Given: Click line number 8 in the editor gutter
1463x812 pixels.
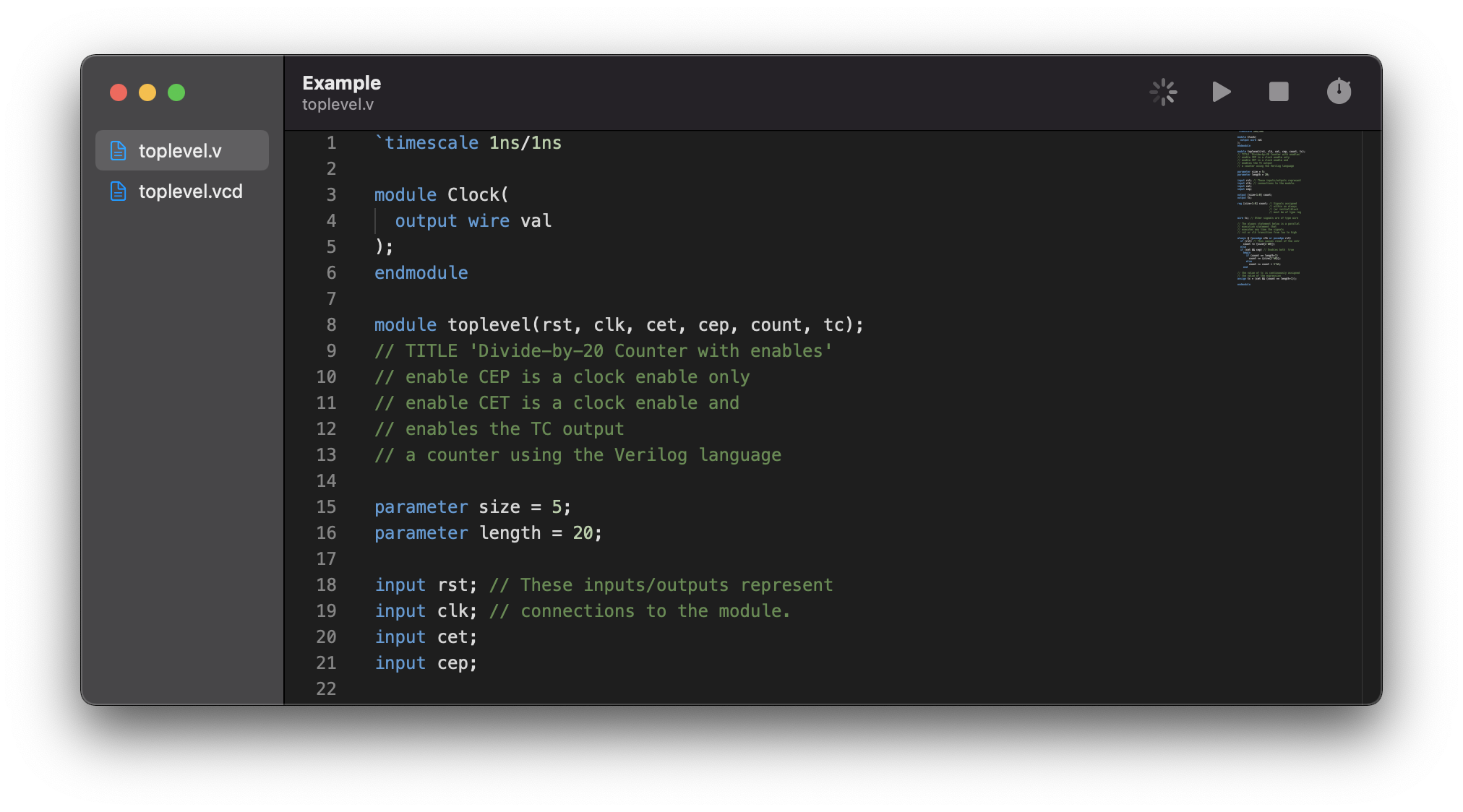Looking at the screenshot, I should (331, 324).
